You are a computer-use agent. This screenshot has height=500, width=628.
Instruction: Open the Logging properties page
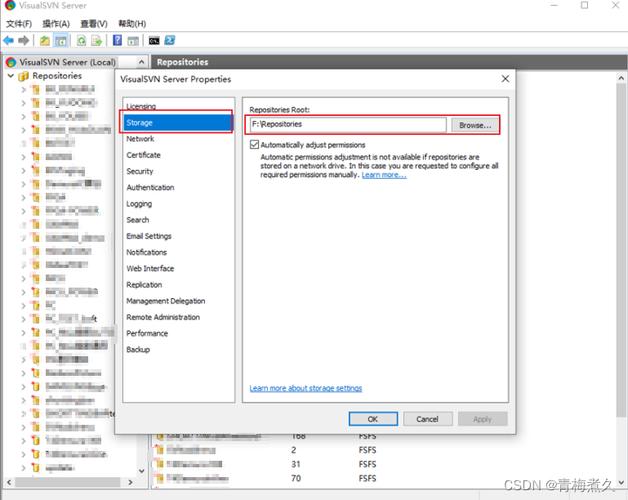(139, 204)
